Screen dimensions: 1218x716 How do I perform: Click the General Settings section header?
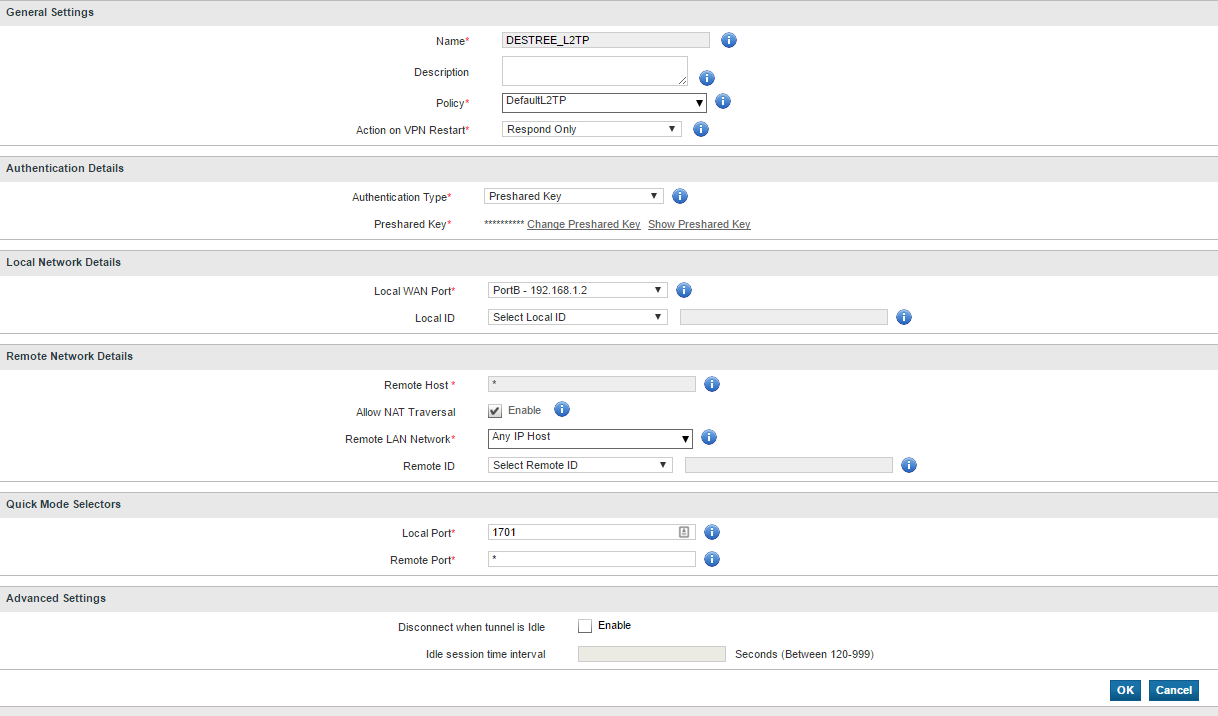pyautogui.click(x=609, y=12)
